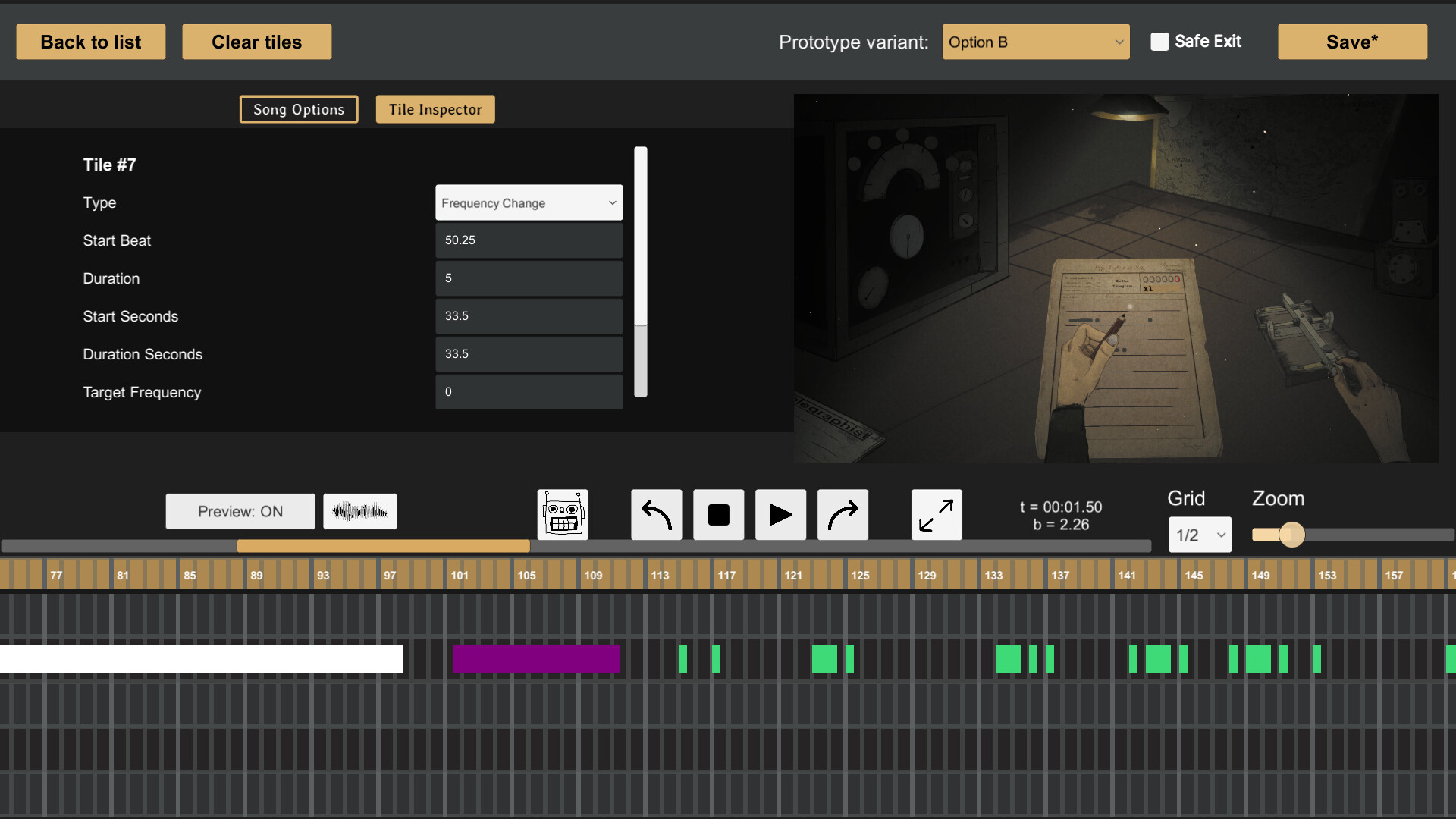This screenshot has width=1456, height=819.
Task: Switch to the Tile Inspector tab
Action: click(x=435, y=109)
